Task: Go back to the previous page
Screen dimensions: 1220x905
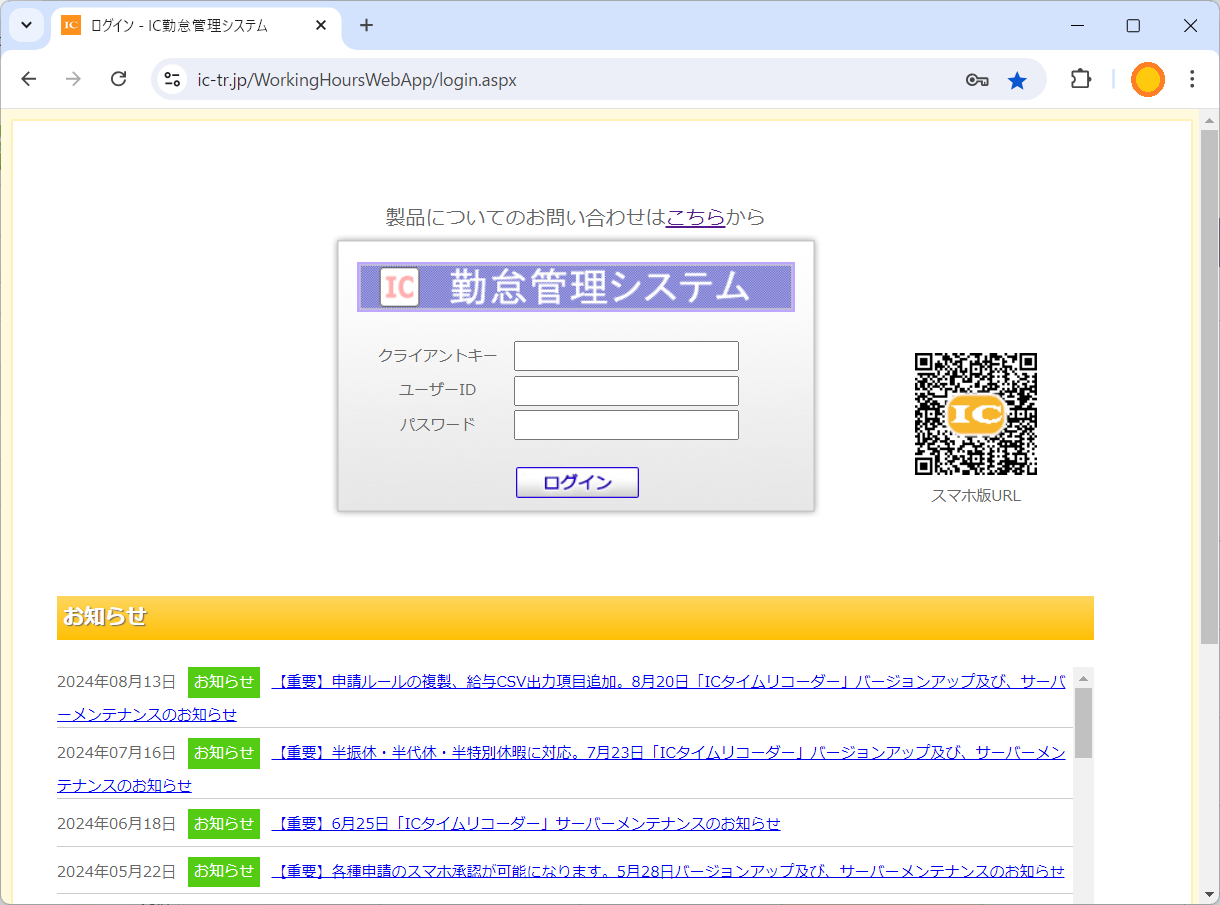Action: [28, 79]
